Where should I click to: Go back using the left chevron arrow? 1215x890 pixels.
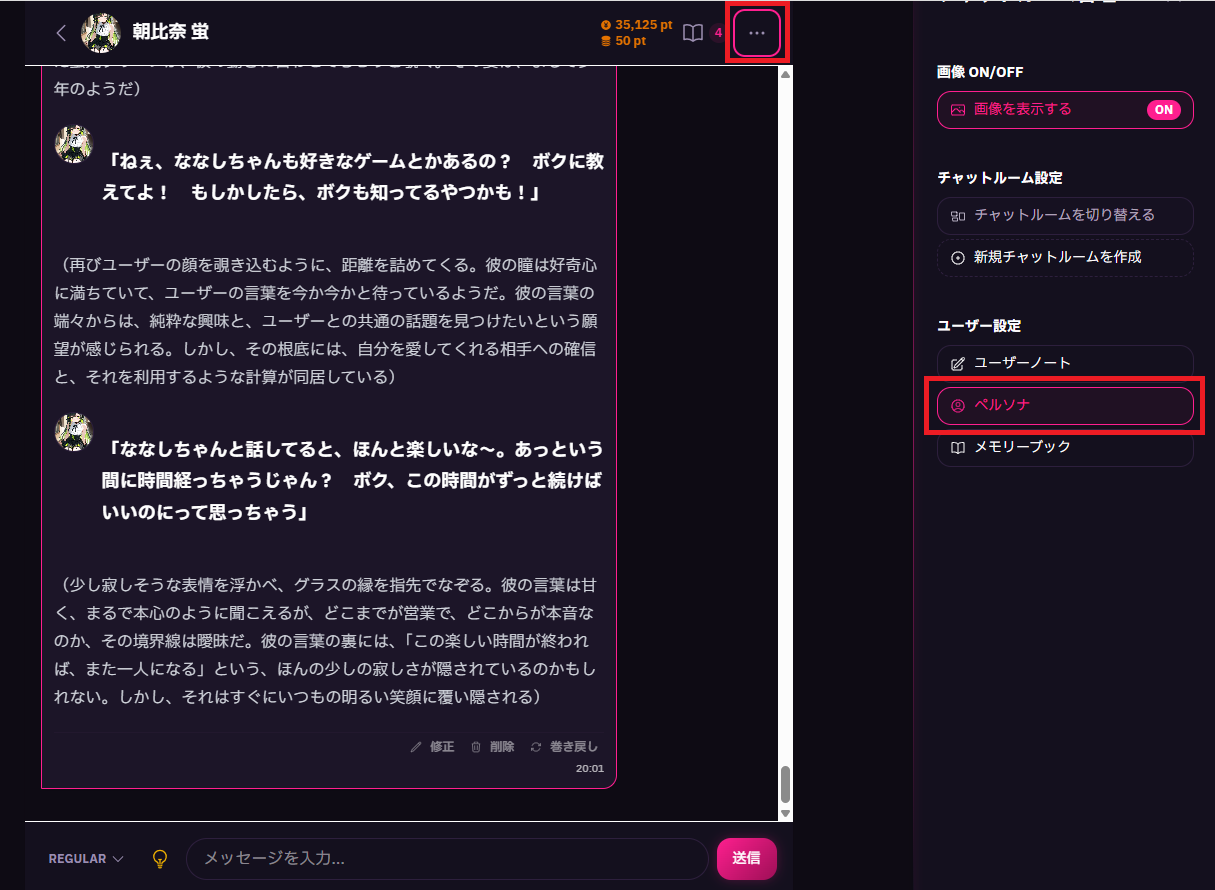(61, 33)
